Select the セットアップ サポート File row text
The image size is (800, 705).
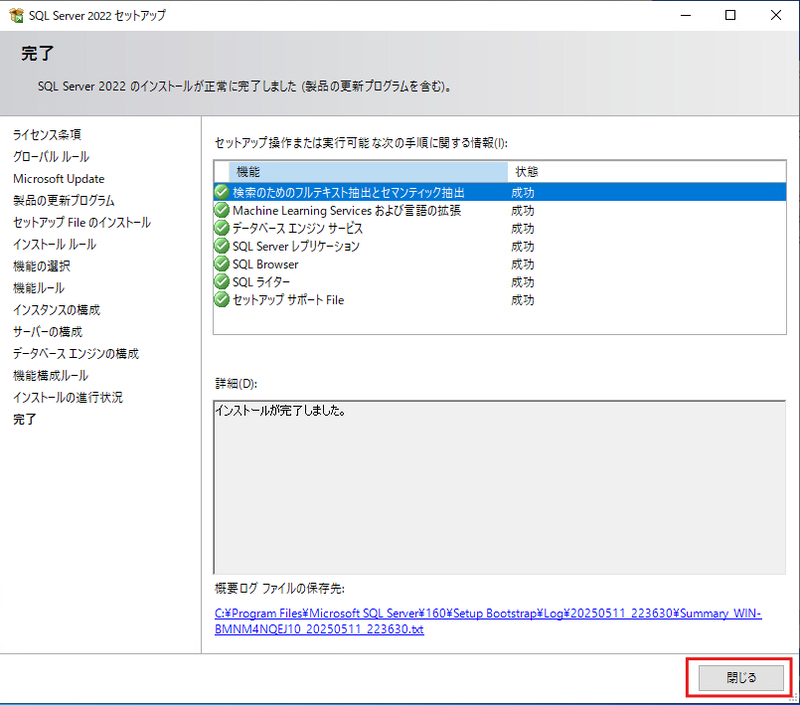pos(288,300)
